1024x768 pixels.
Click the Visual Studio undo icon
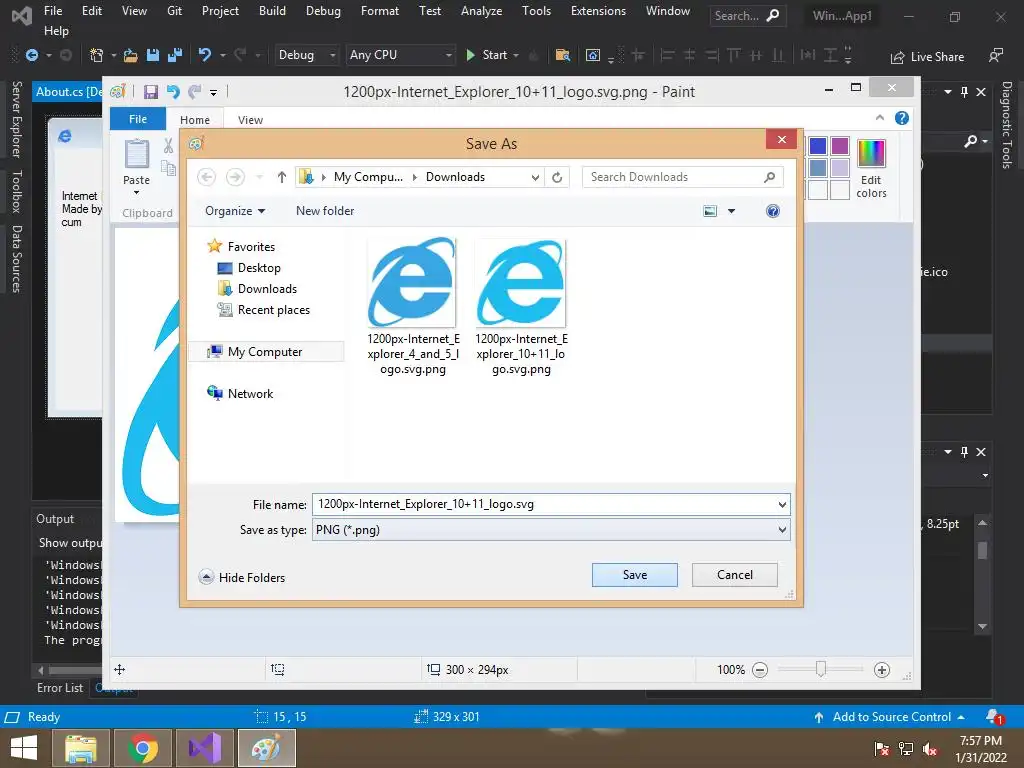coord(205,56)
